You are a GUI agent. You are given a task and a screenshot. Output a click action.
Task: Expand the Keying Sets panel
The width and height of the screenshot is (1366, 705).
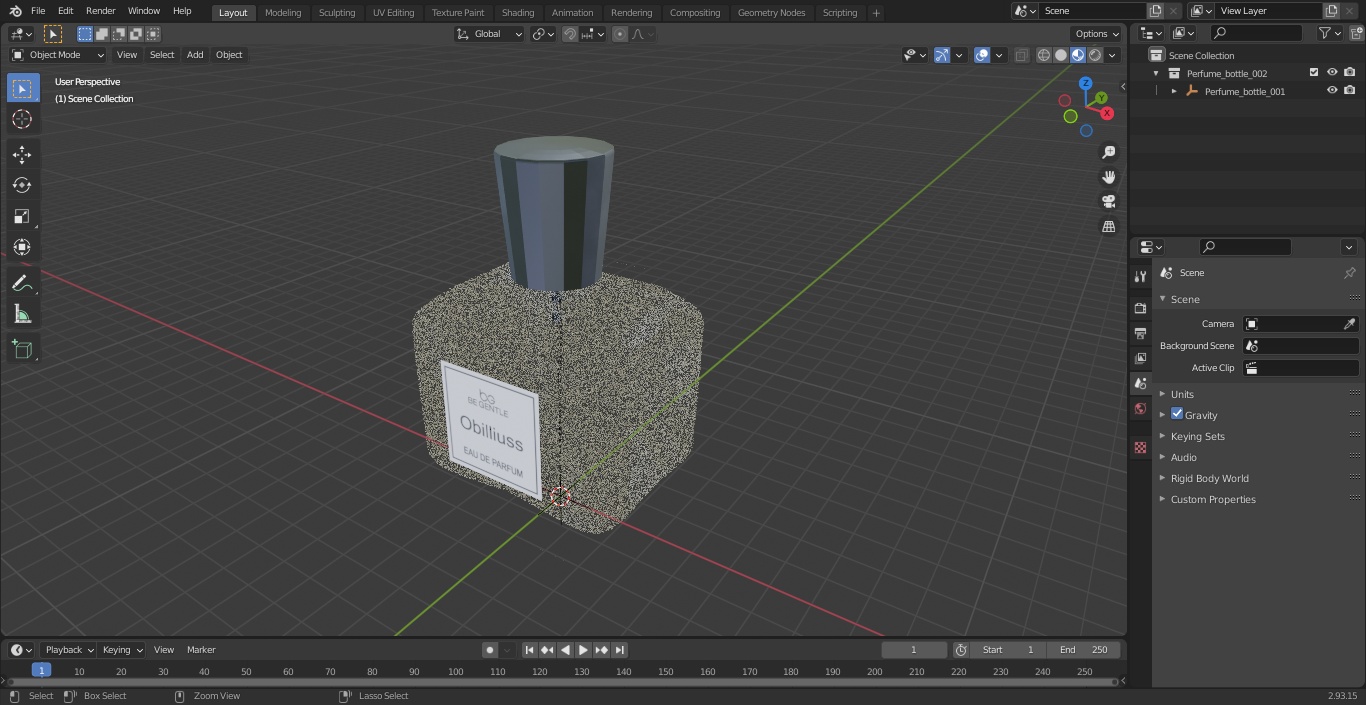(1197, 436)
